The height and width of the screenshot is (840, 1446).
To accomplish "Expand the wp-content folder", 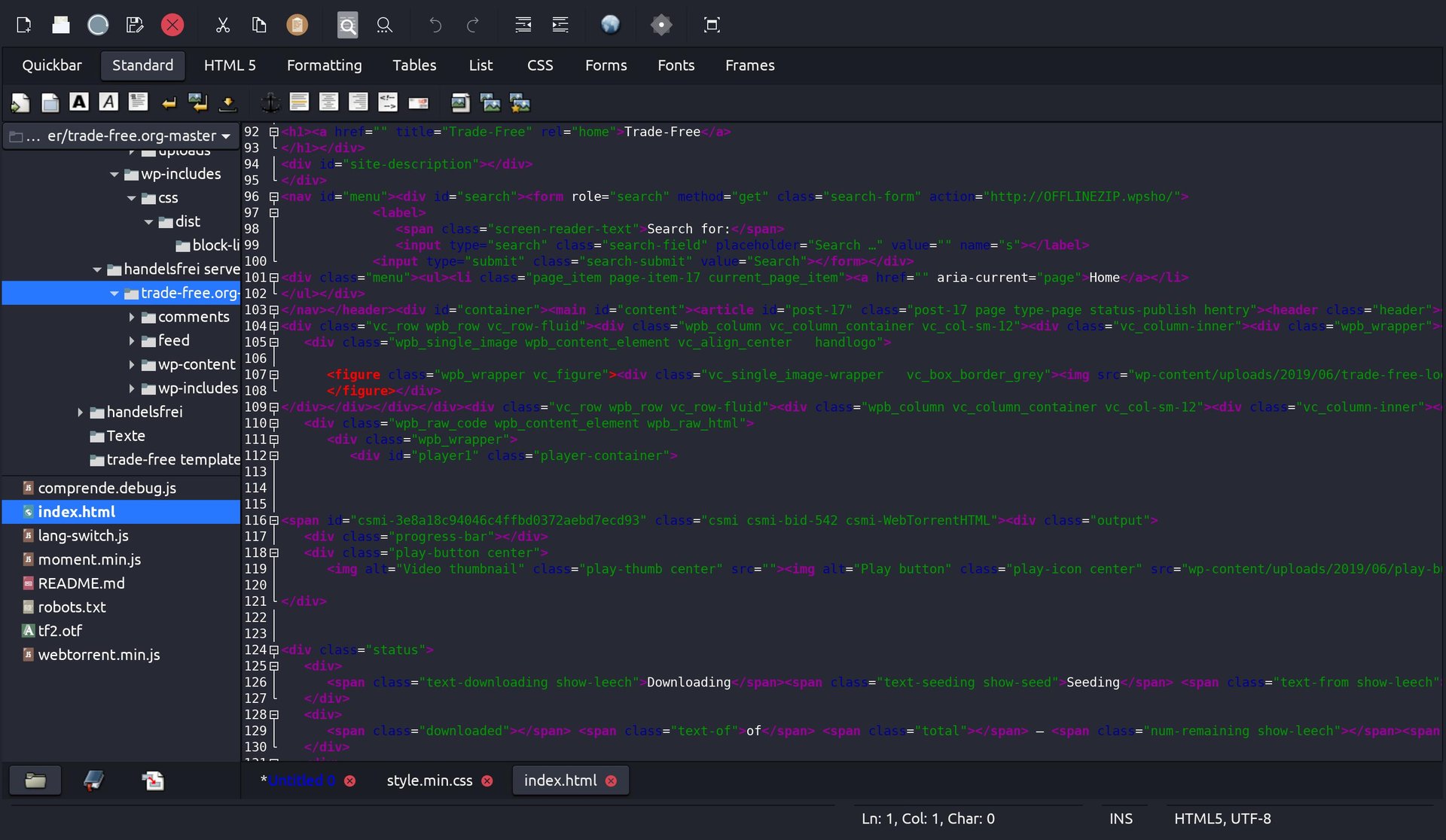I will (x=132, y=364).
